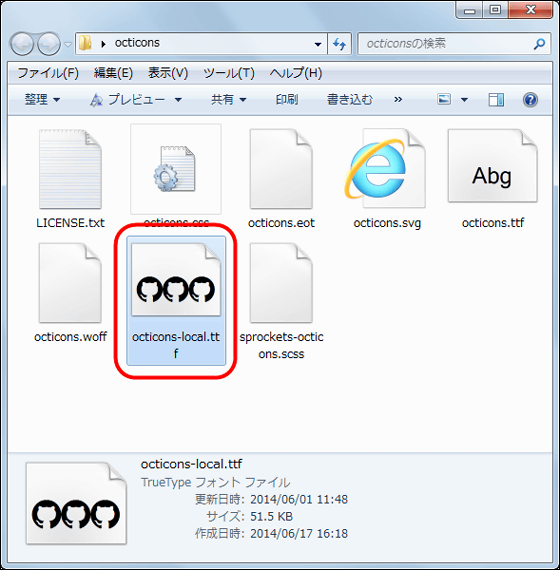Select the octicons.ttf font file icon
Viewport: 560px width, 570px height.
[493, 166]
